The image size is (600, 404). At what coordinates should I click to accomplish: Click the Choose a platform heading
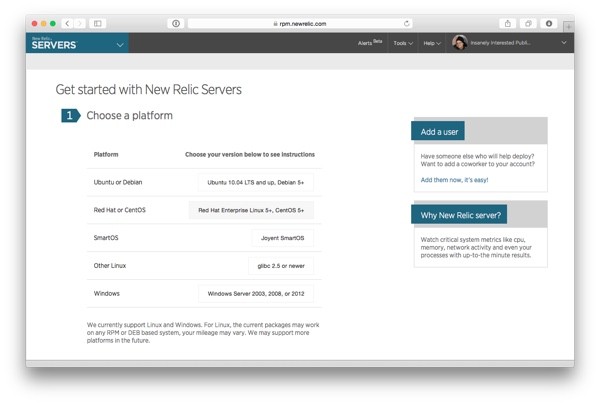(x=129, y=115)
